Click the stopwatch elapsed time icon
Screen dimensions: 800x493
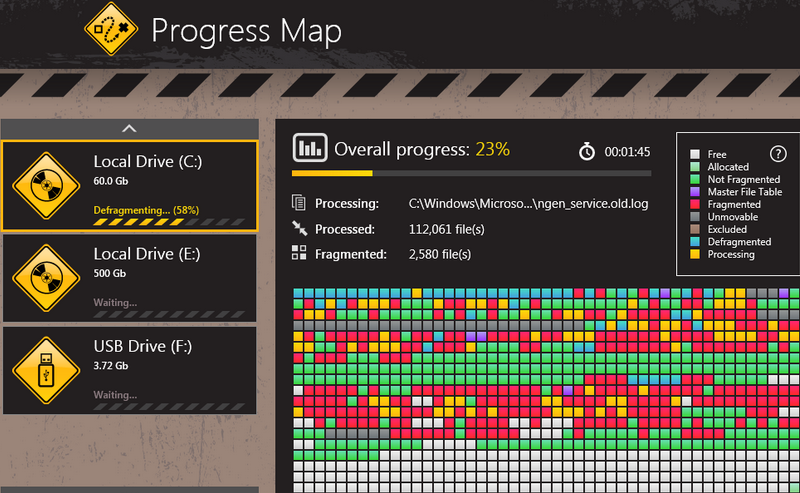tap(587, 152)
